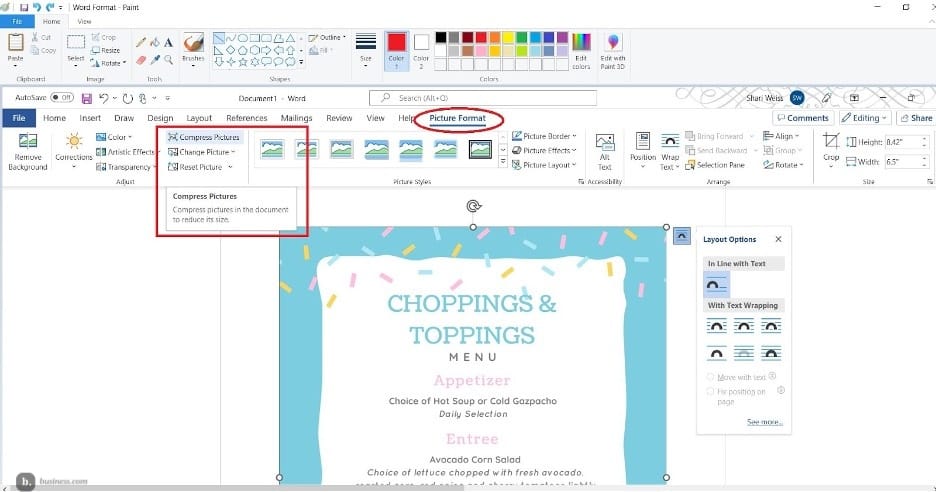Expand the Picture Border dropdown
936x492 pixels.
(x=544, y=136)
